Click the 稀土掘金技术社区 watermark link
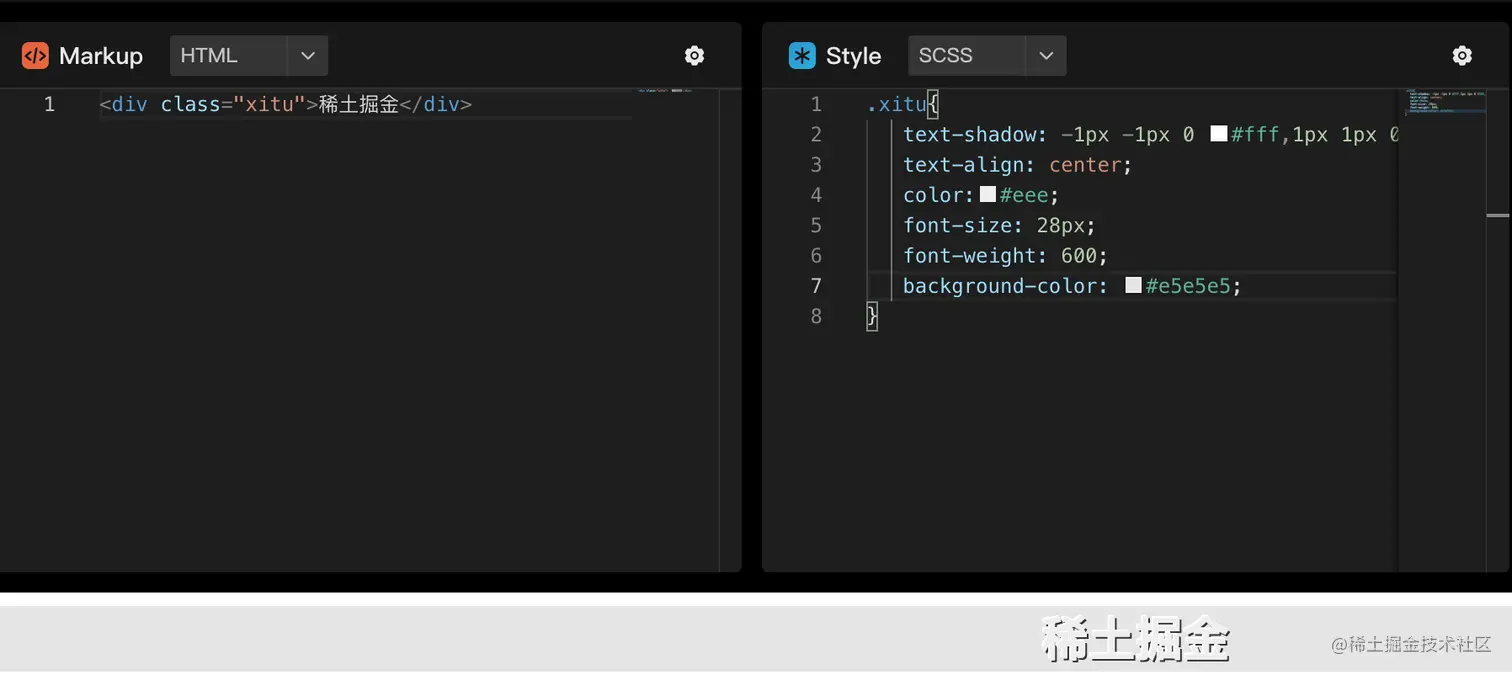 coord(1411,645)
